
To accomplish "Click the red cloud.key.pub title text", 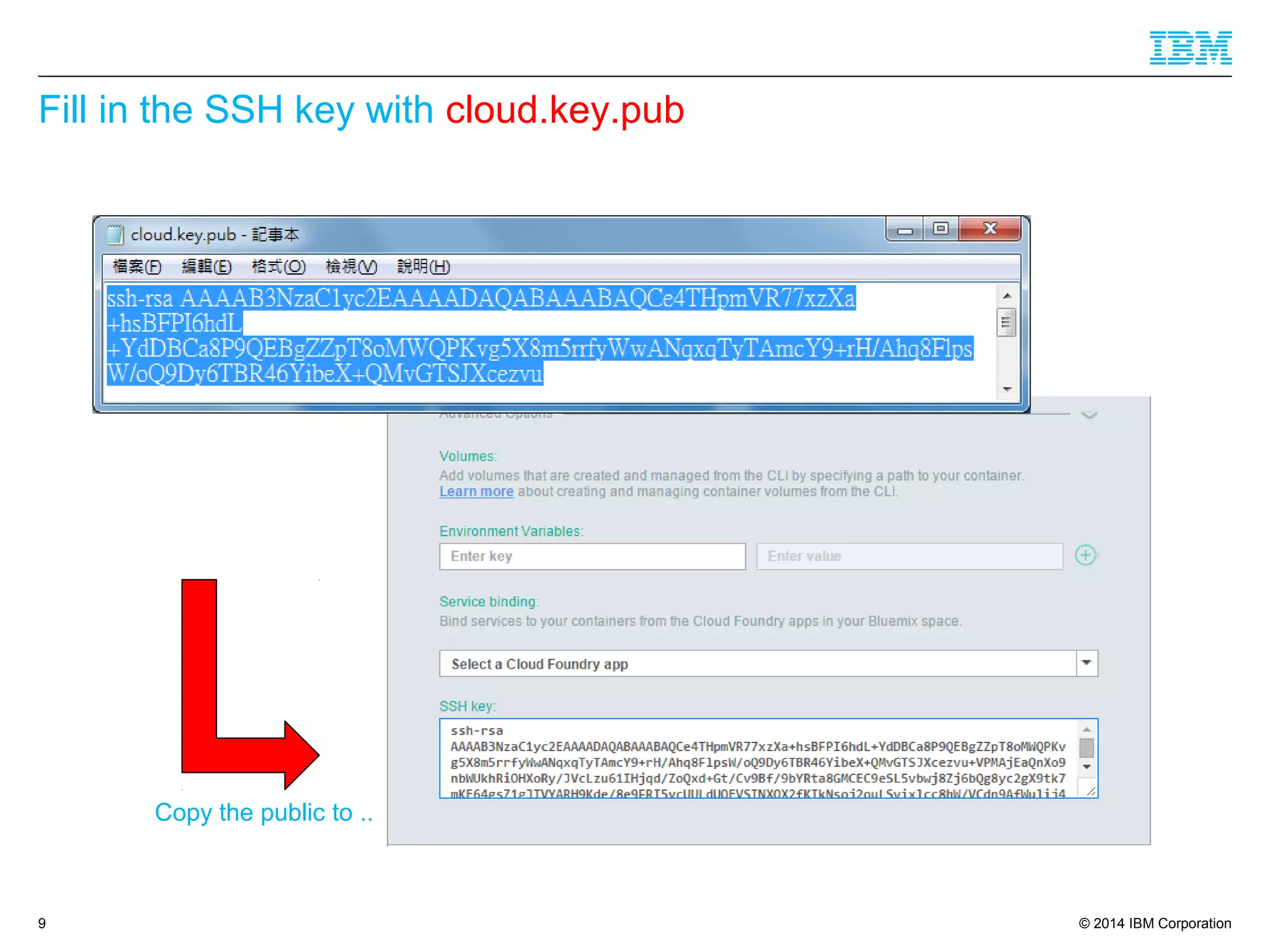I will (564, 110).
